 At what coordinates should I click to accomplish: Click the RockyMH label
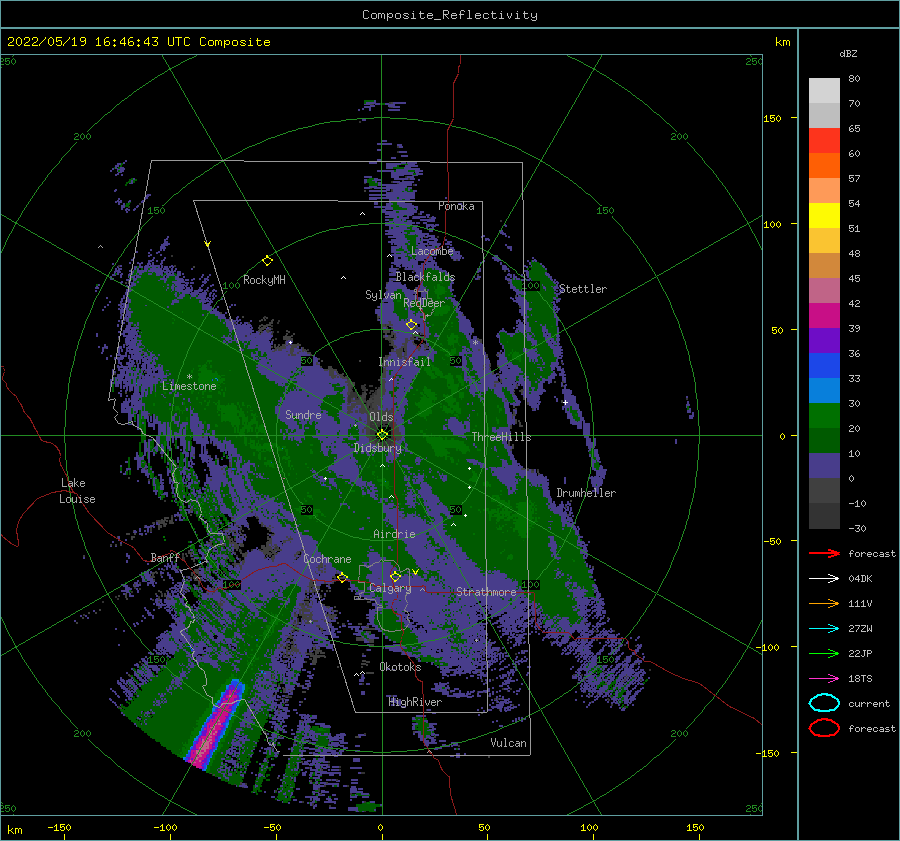click(264, 280)
